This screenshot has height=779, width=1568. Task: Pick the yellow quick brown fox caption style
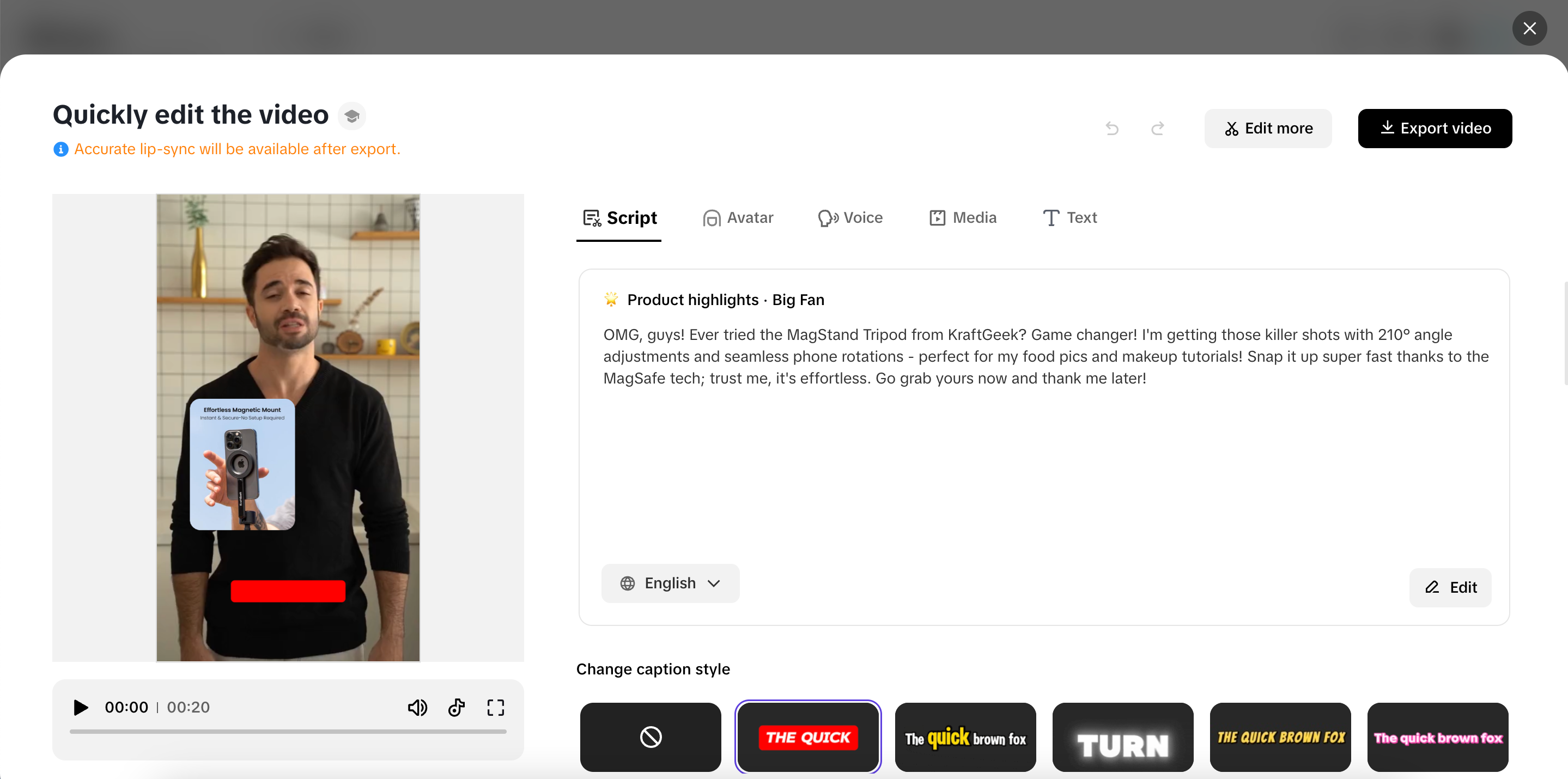pos(1280,737)
